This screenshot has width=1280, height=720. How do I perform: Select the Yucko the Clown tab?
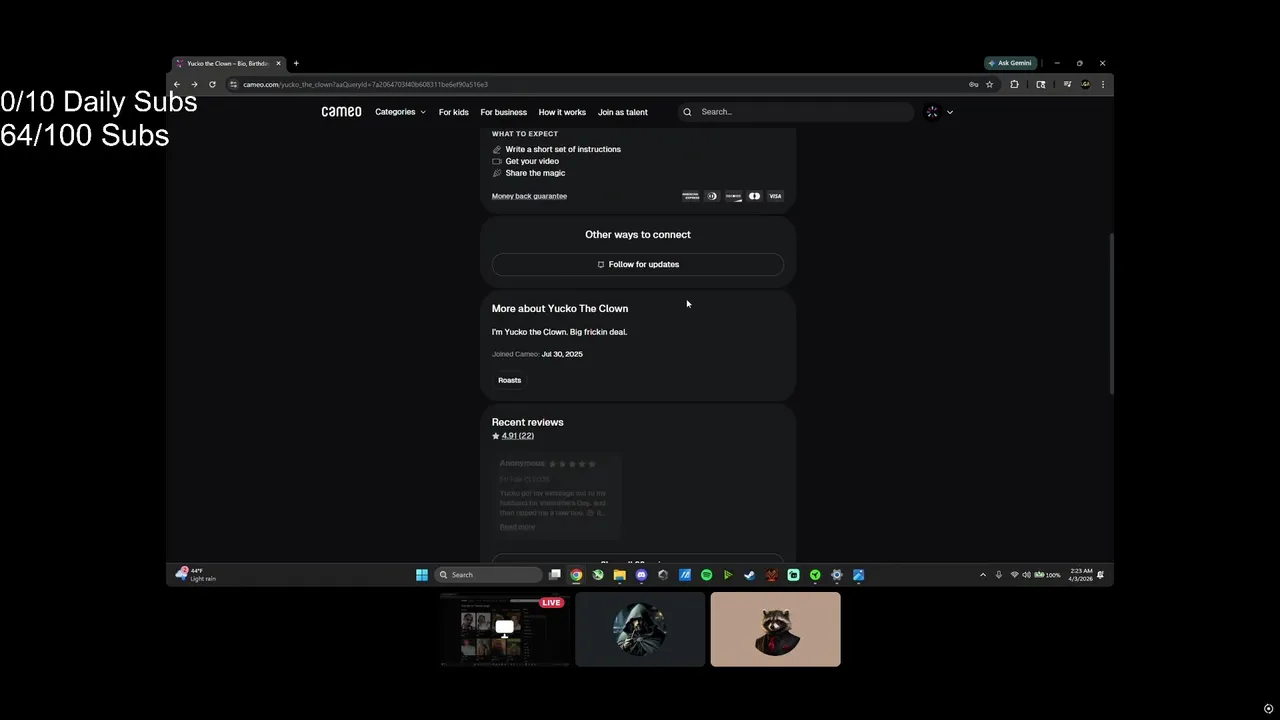point(228,63)
